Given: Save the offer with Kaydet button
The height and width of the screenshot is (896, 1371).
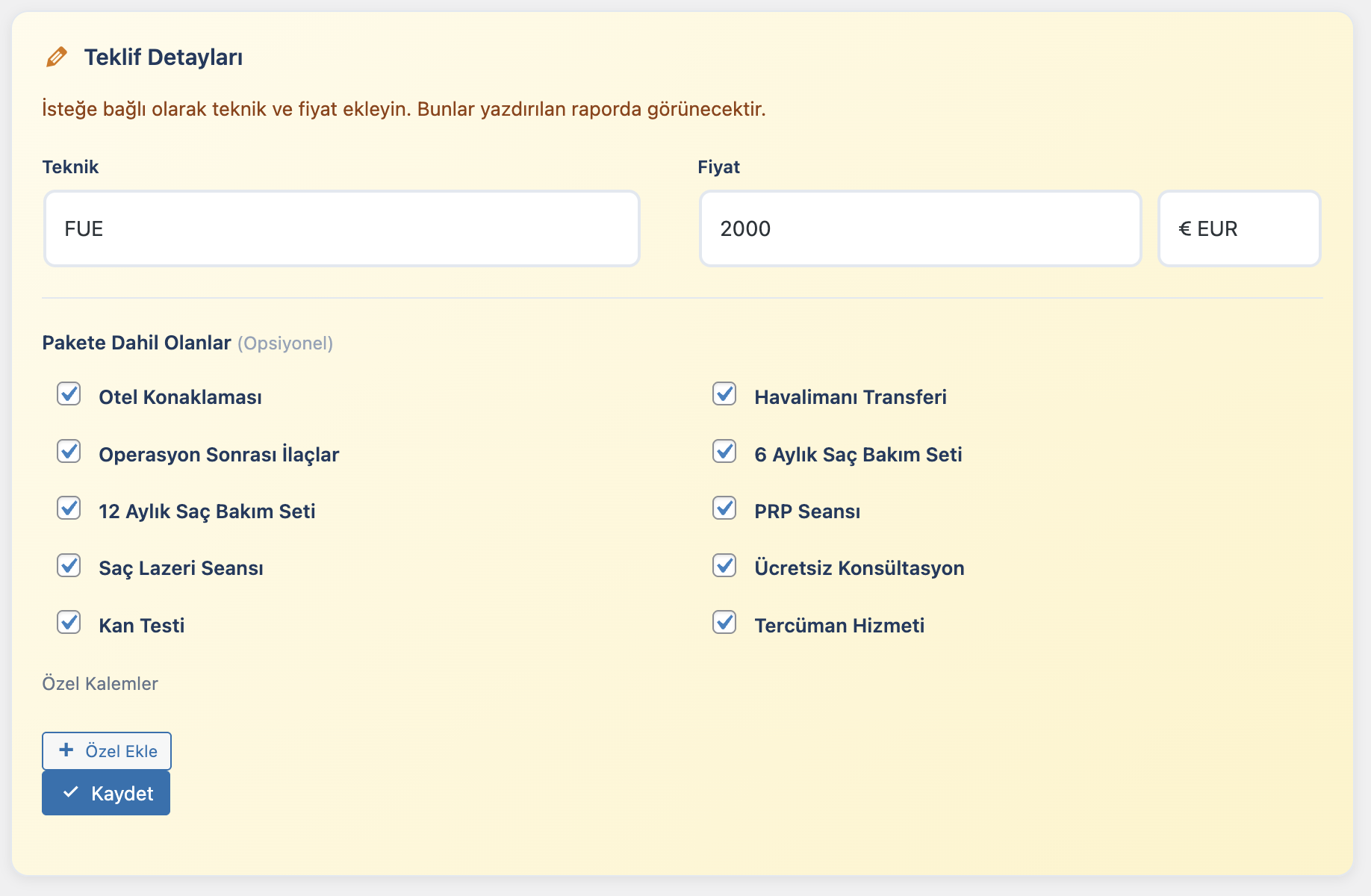Looking at the screenshot, I should tap(106, 793).
